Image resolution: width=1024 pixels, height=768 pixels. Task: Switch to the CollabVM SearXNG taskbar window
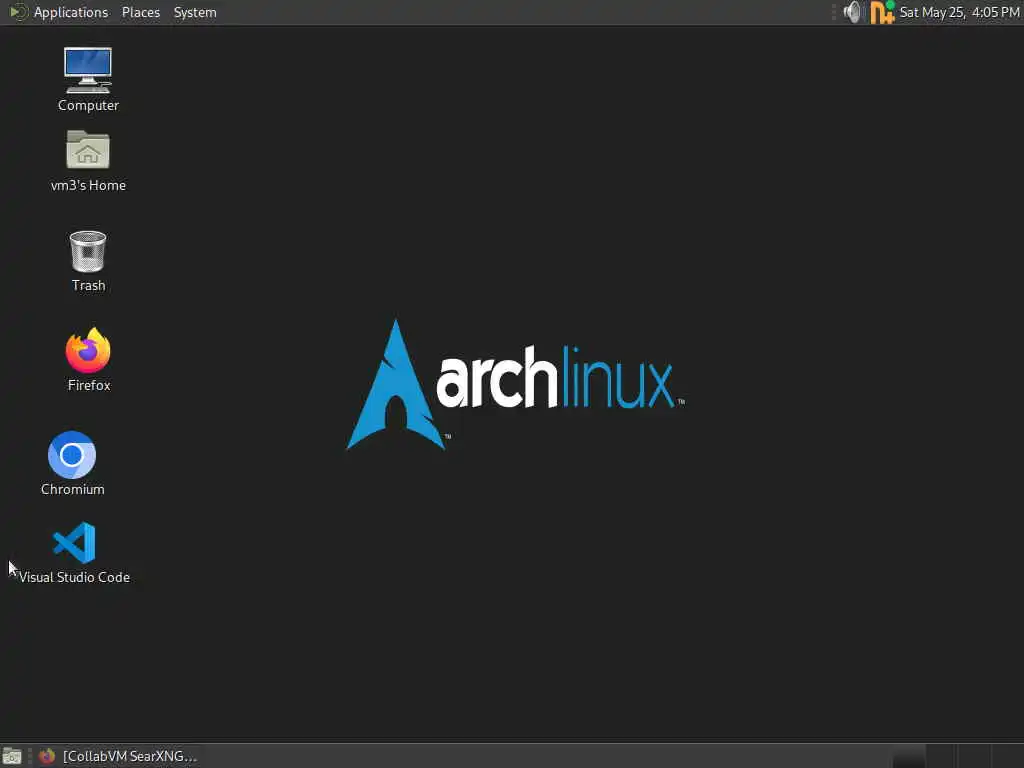118,756
